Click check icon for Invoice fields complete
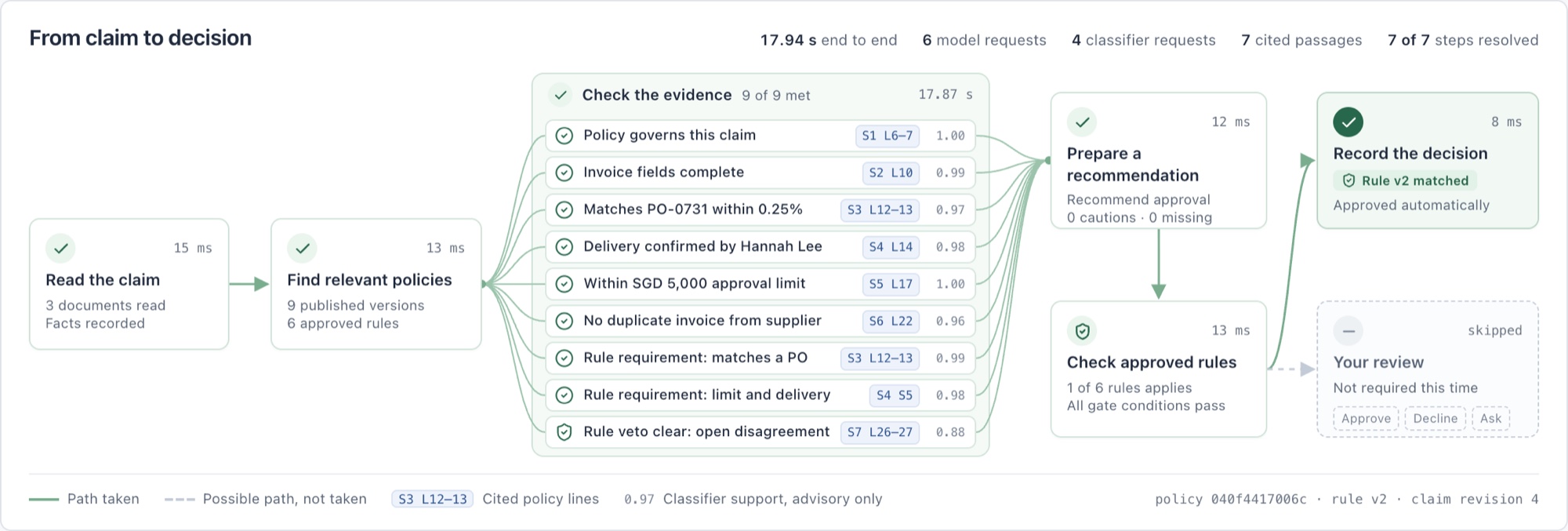Viewport: 1568px width, 531px height. tap(564, 173)
